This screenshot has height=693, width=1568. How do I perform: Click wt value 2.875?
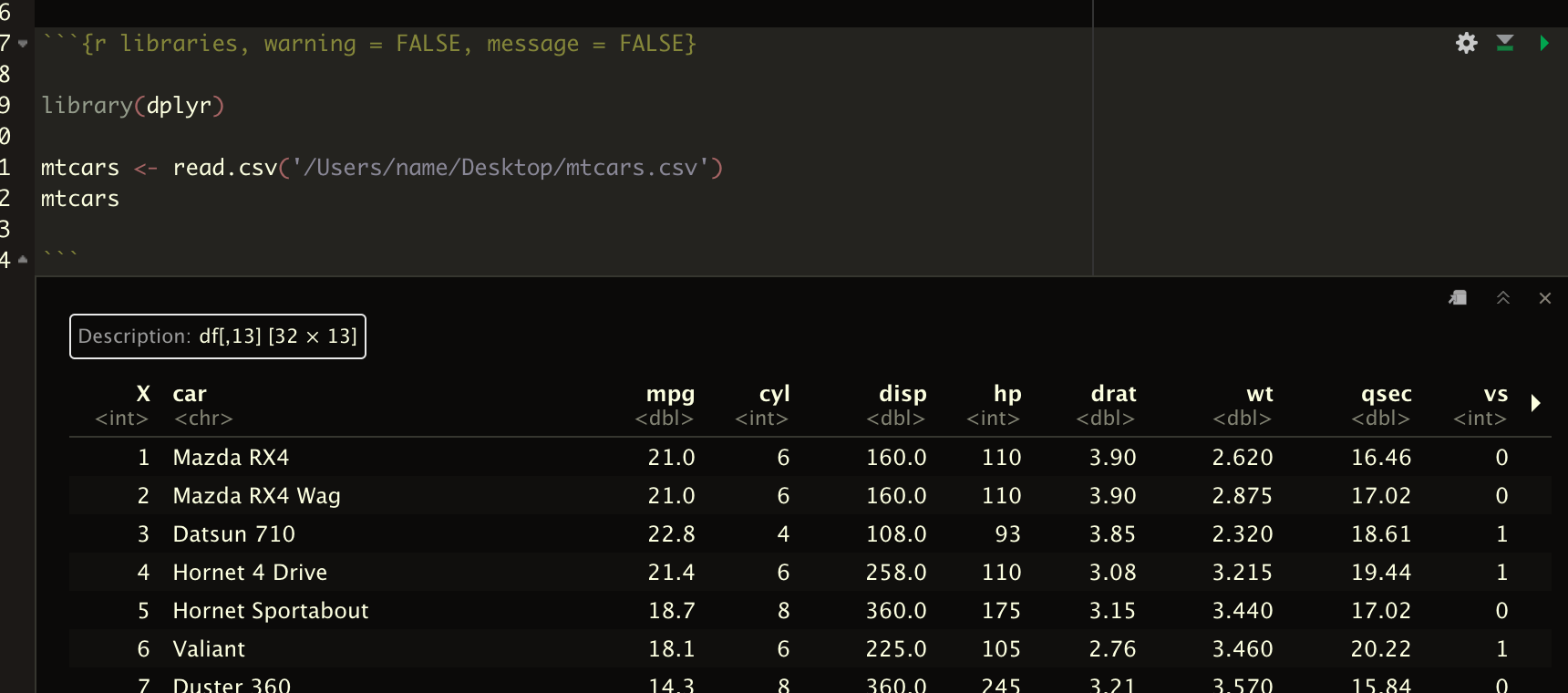[1243, 496]
